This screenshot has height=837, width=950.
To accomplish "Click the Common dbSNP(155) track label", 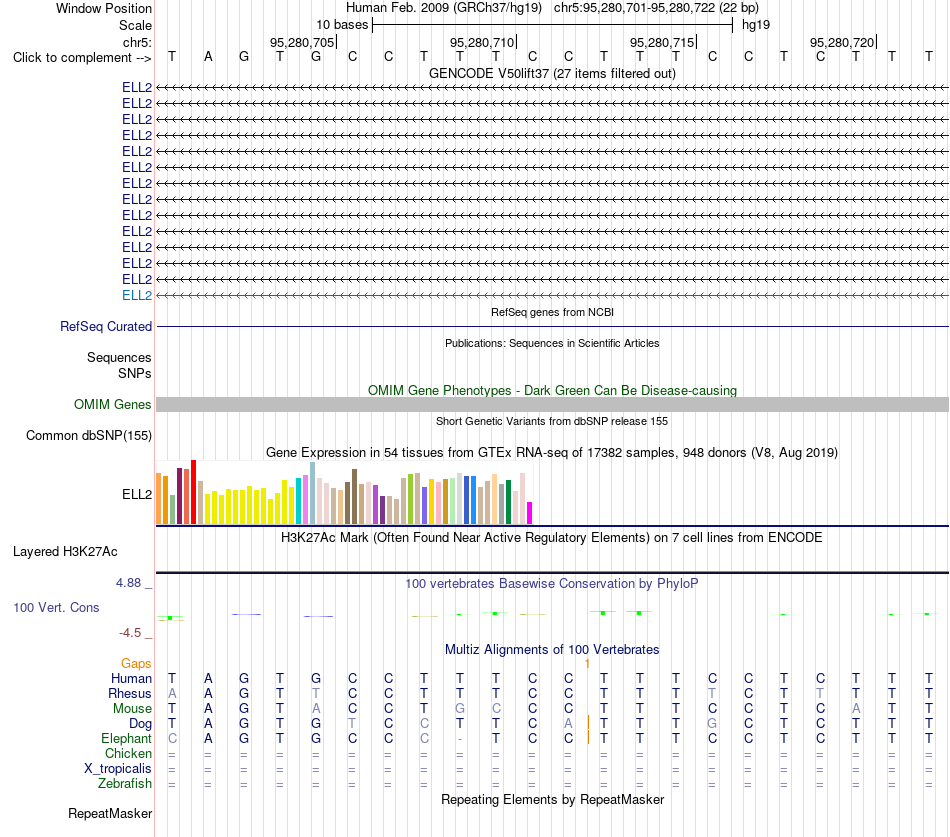I will click(x=88, y=435).
